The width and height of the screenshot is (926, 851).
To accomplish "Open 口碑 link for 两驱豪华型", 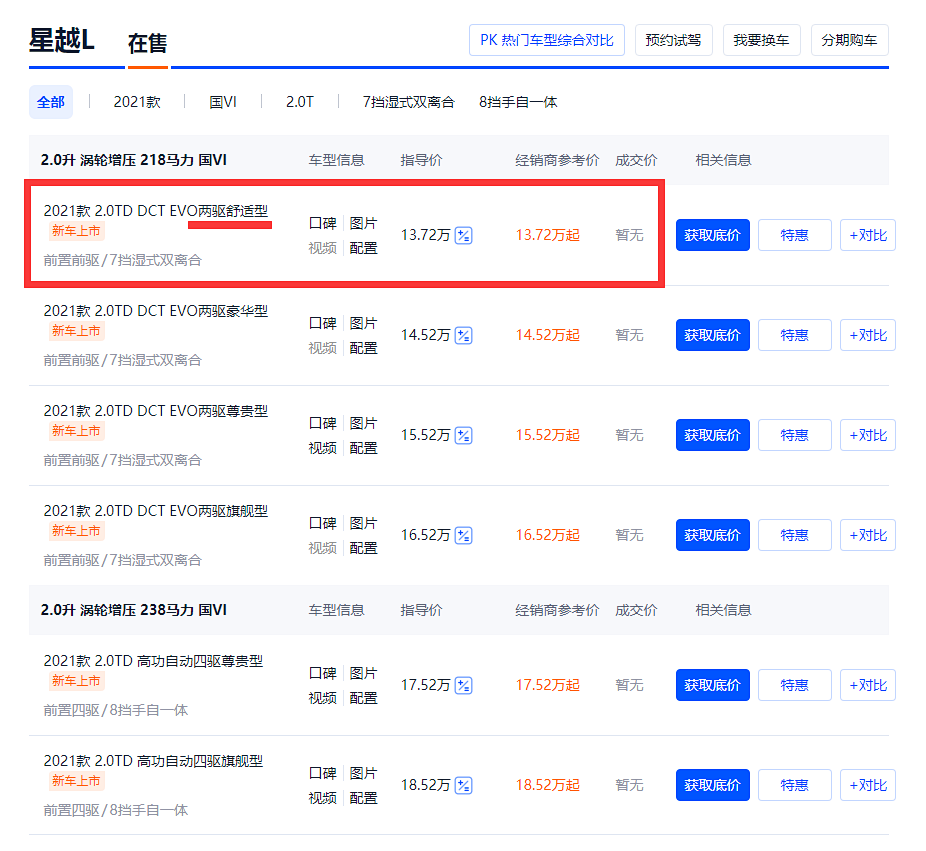I will 323,323.
